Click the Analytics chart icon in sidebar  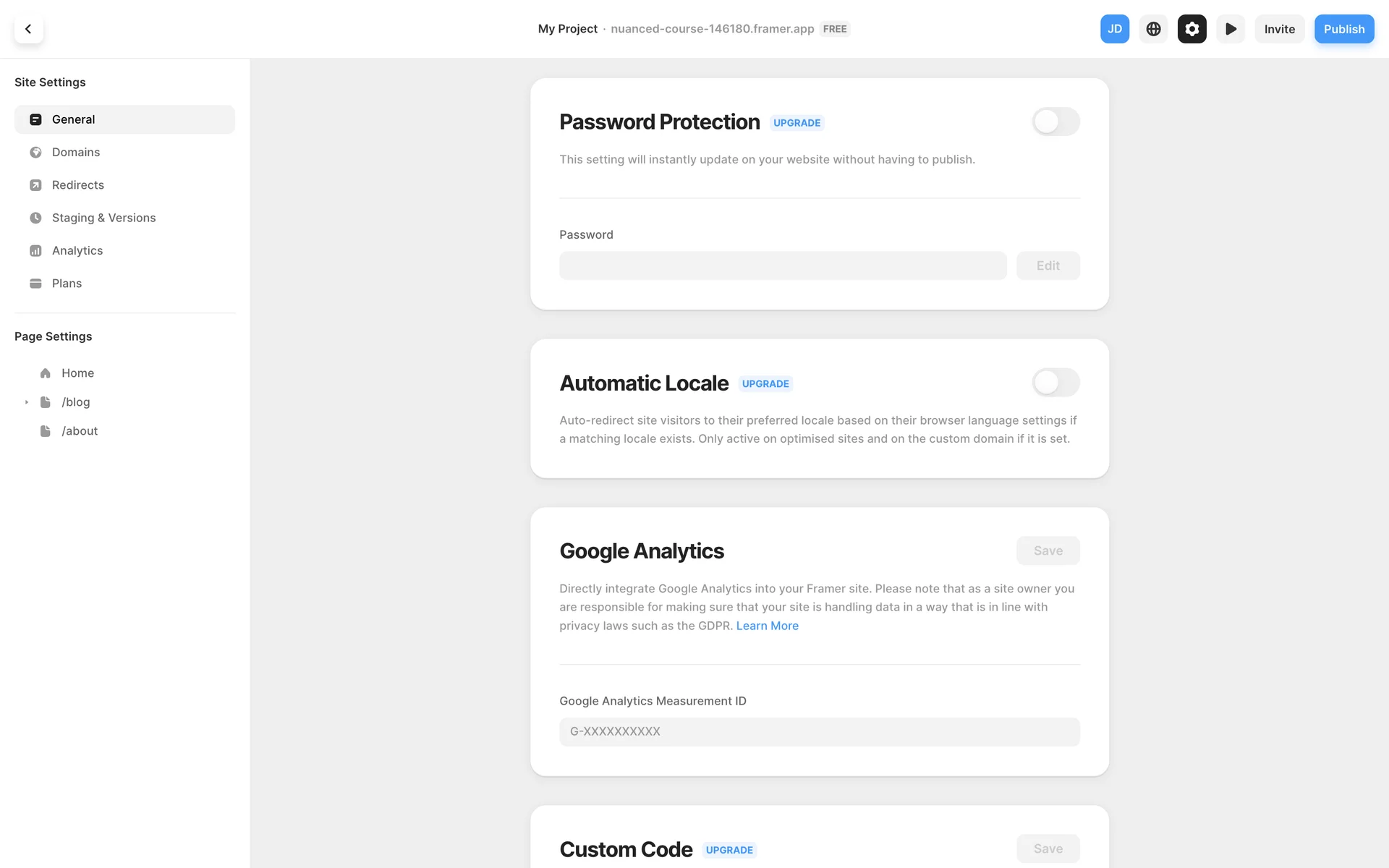pos(35,251)
